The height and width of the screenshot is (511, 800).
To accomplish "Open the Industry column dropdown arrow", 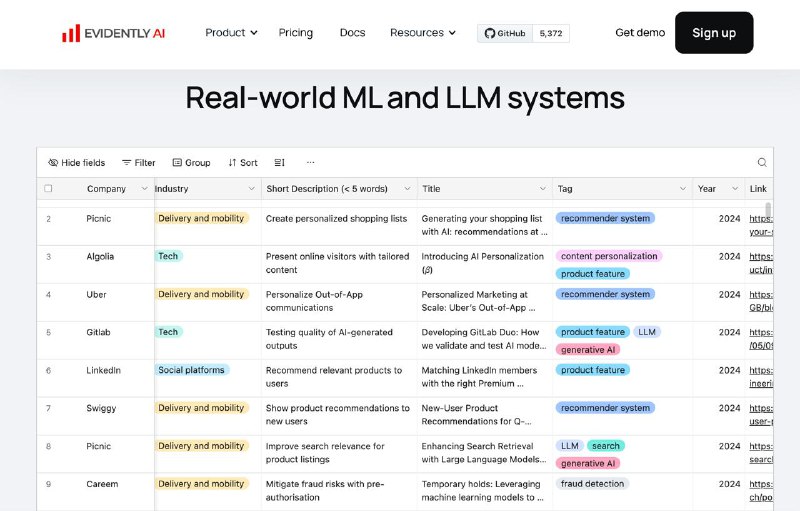I will click(252, 189).
